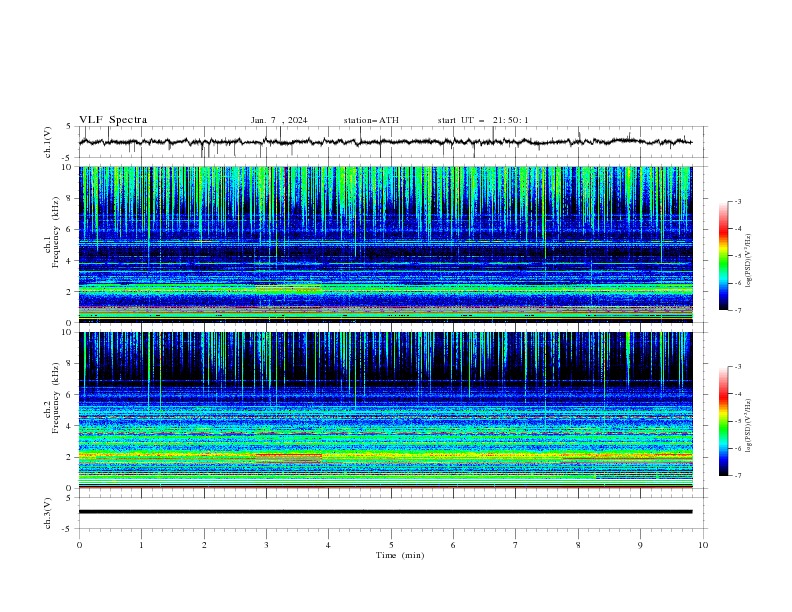
Task: Click the ch.3 voltage black trace
Action: pos(385,512)
